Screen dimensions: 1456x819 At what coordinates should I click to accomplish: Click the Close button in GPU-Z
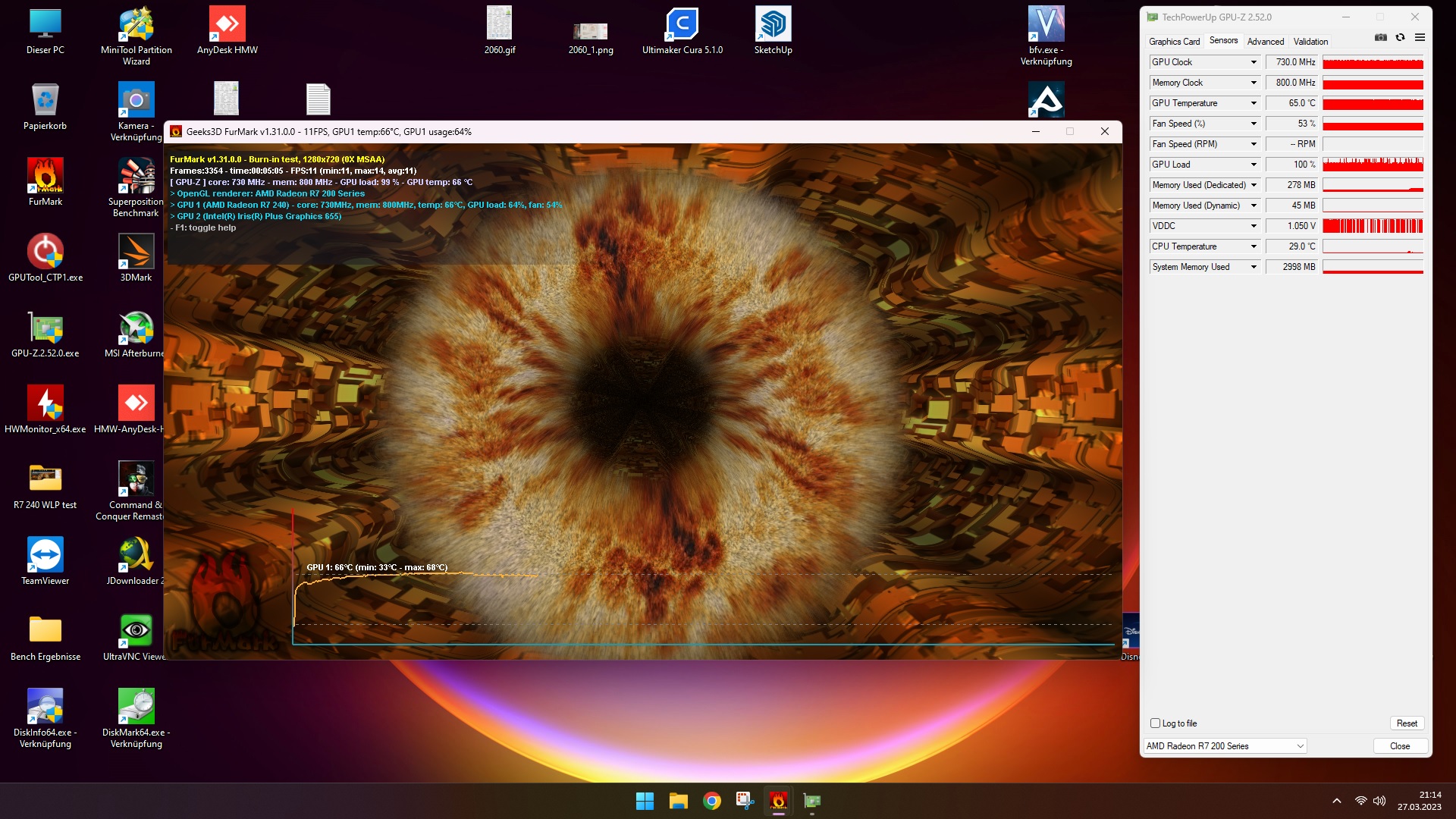click(x=1400, y=746)
